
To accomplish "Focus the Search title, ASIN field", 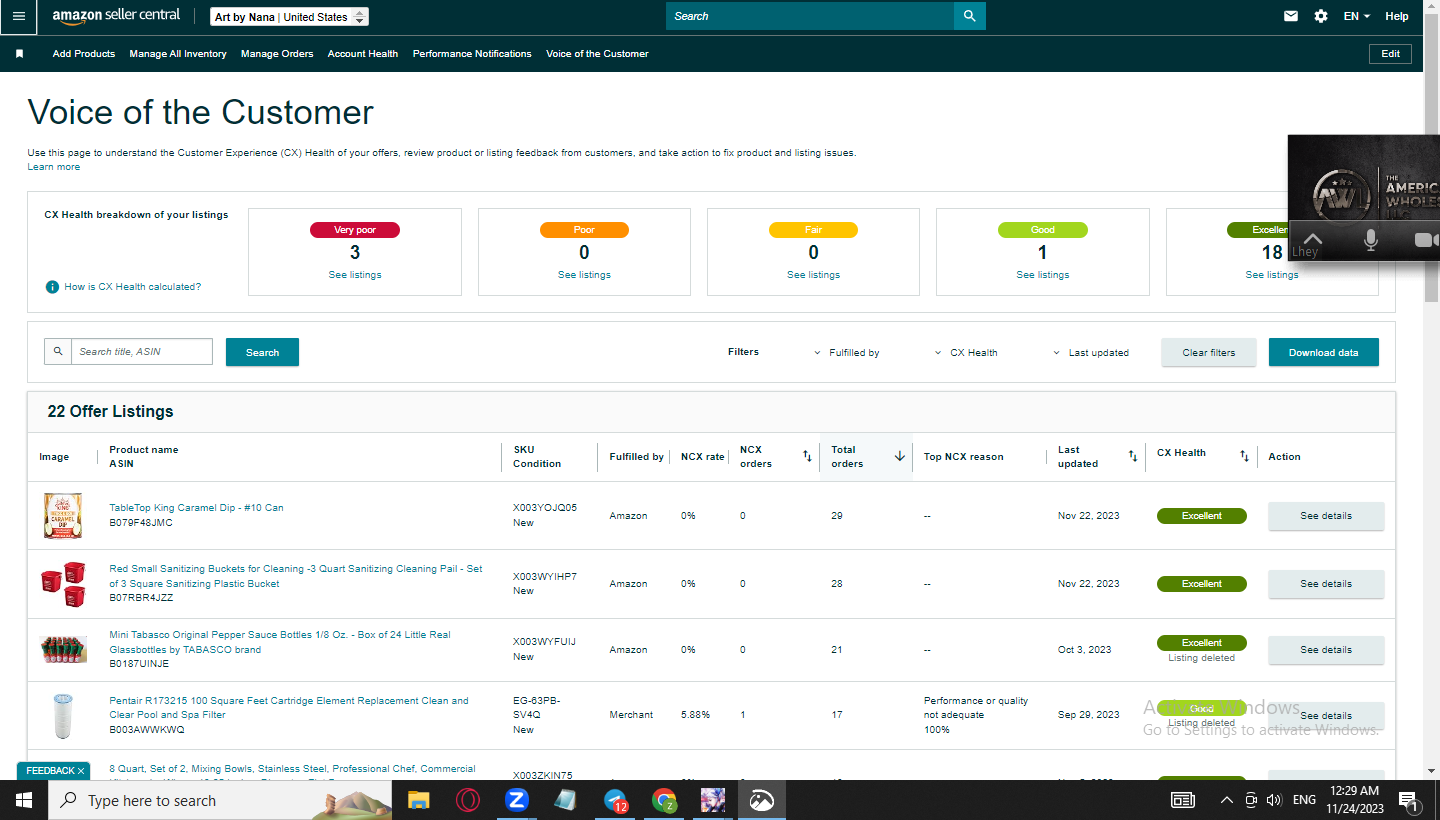I will [x=142, y=352].
